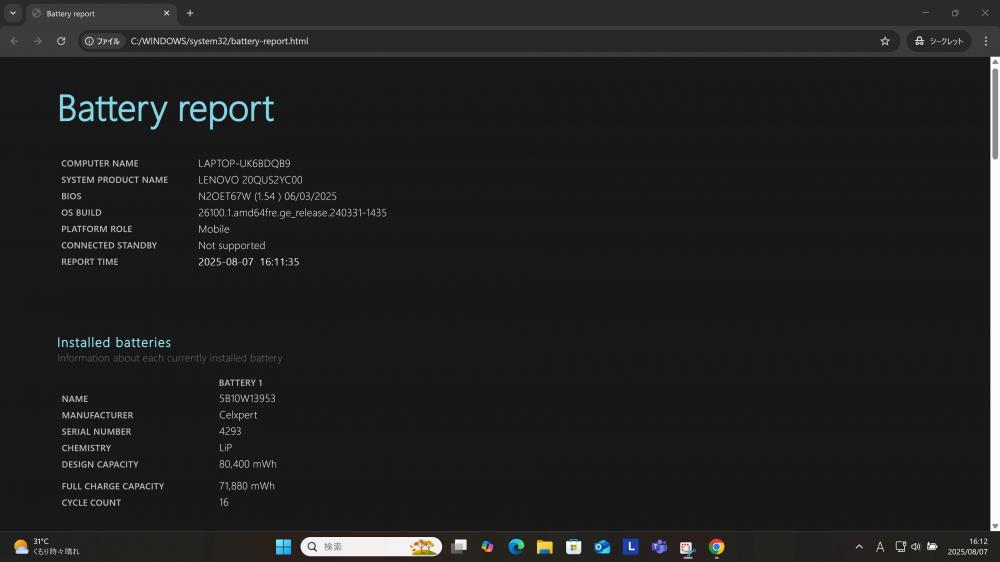Select the Battery report tab
The height and width of the screenshot is (562, 1000).
[x=102, y=13]
